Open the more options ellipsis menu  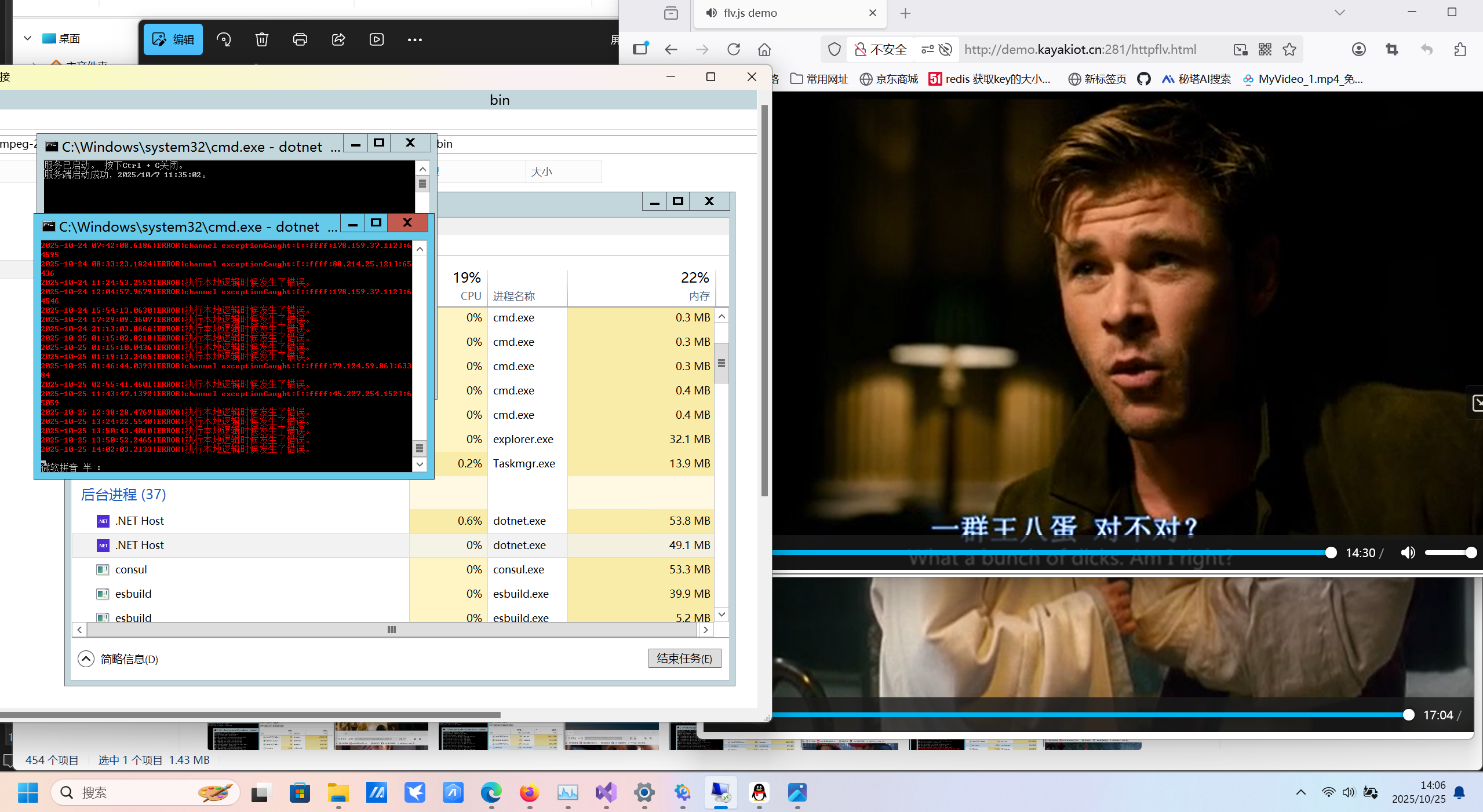click(x=415, y=39)
